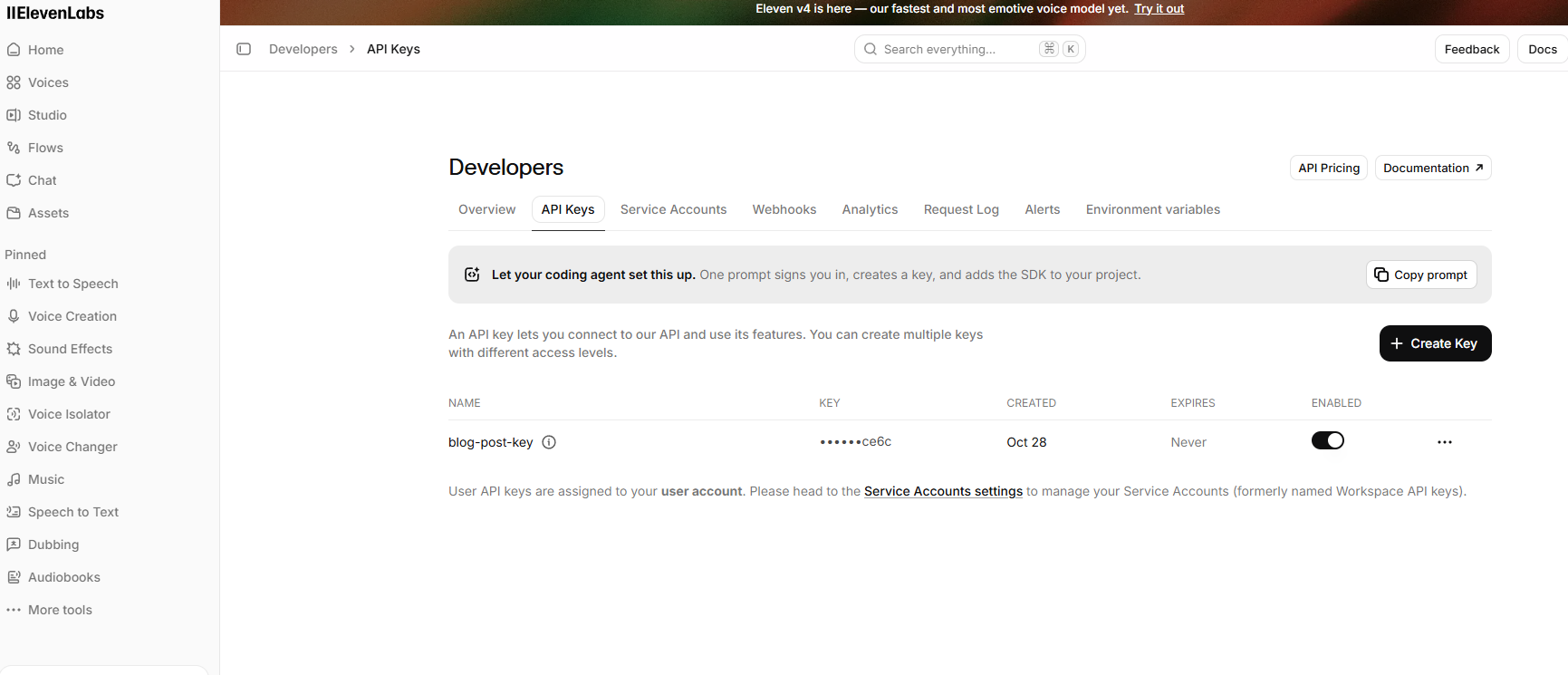Expand More tools ellipsis in sidebar

coord(14,610)
